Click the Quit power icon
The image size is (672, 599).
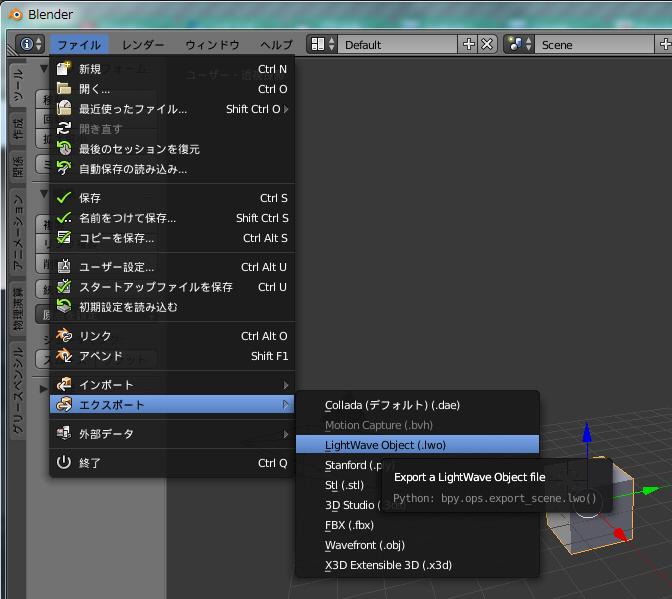(64, 462)
